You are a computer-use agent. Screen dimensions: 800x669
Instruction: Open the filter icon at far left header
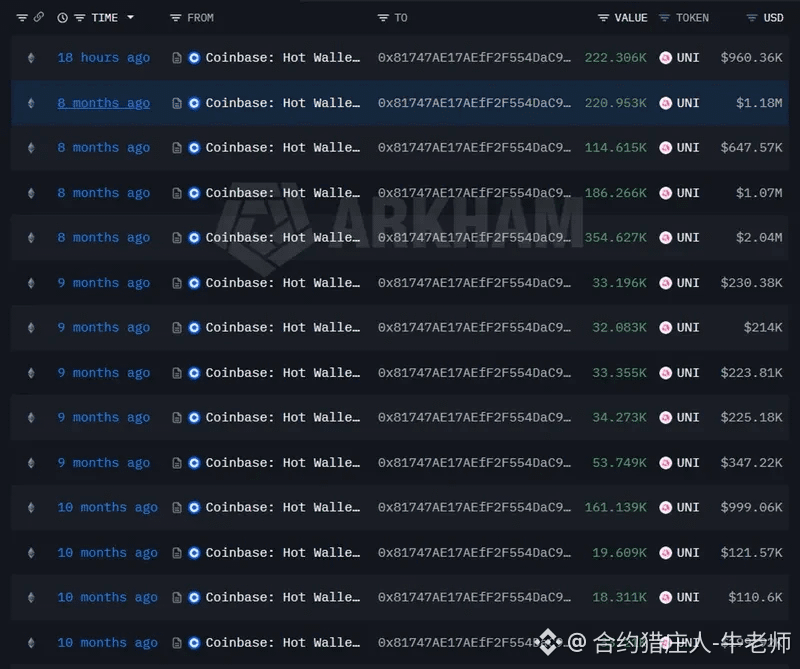click(x=22, y=18)
